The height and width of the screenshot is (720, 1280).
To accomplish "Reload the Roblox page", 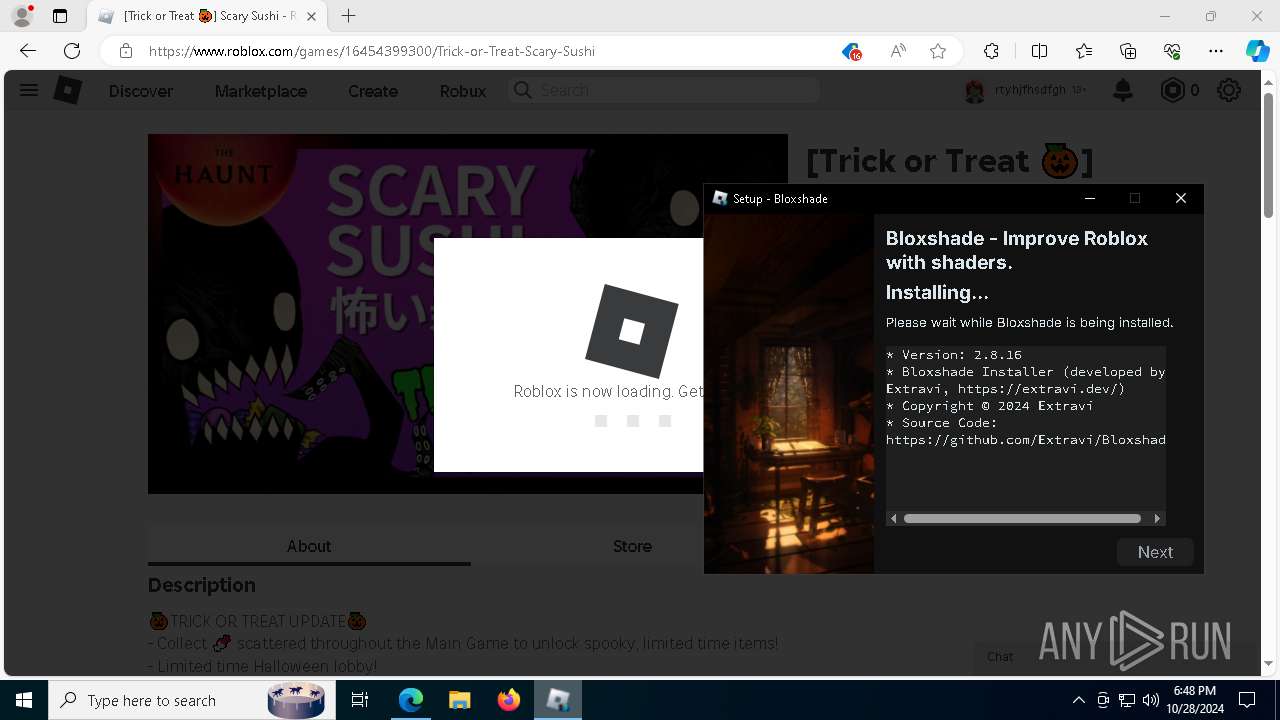I will [72, 51].
